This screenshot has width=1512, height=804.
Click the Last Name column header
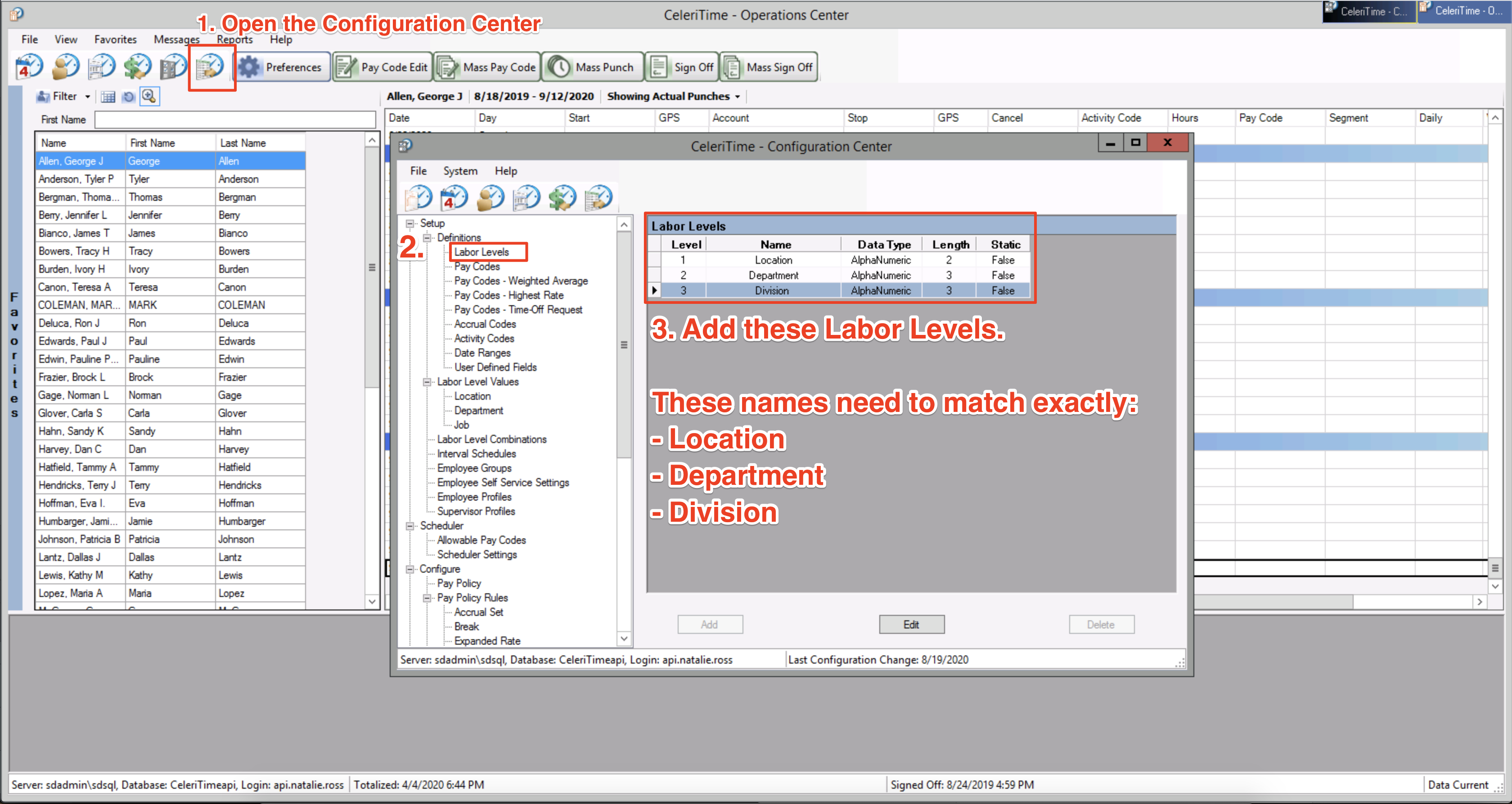click(x=260, y=143)
